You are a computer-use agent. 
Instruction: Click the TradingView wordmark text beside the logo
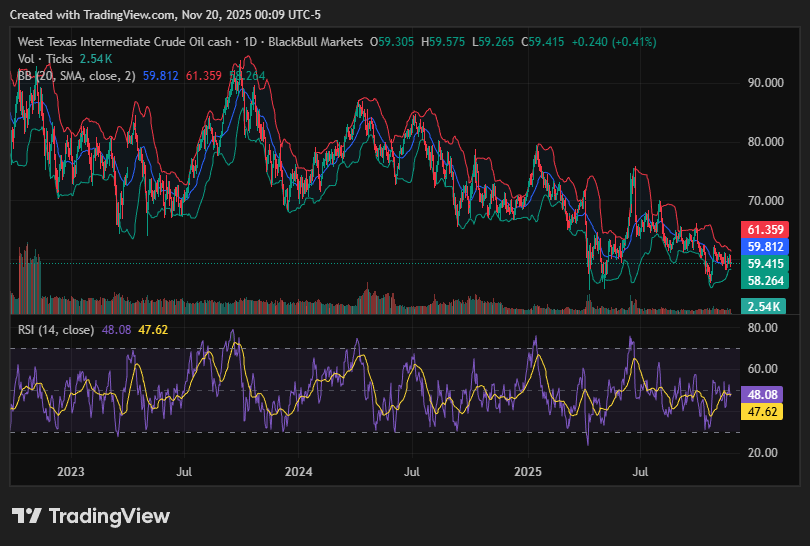coord(109,516)
